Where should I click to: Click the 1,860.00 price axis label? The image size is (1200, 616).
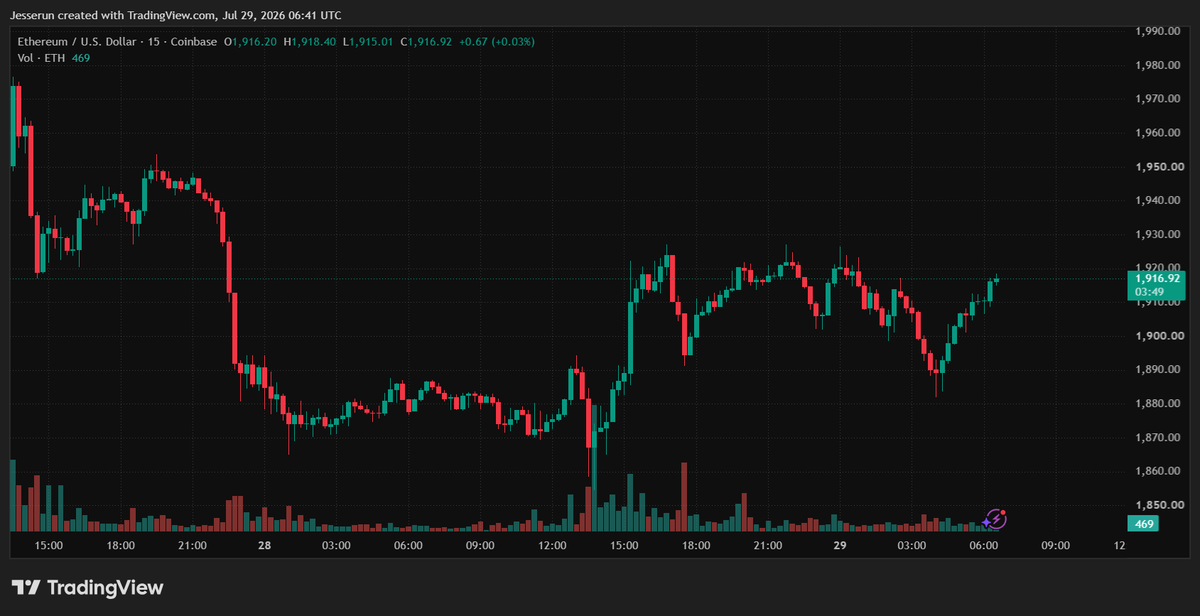click(x=1160, y=471)
